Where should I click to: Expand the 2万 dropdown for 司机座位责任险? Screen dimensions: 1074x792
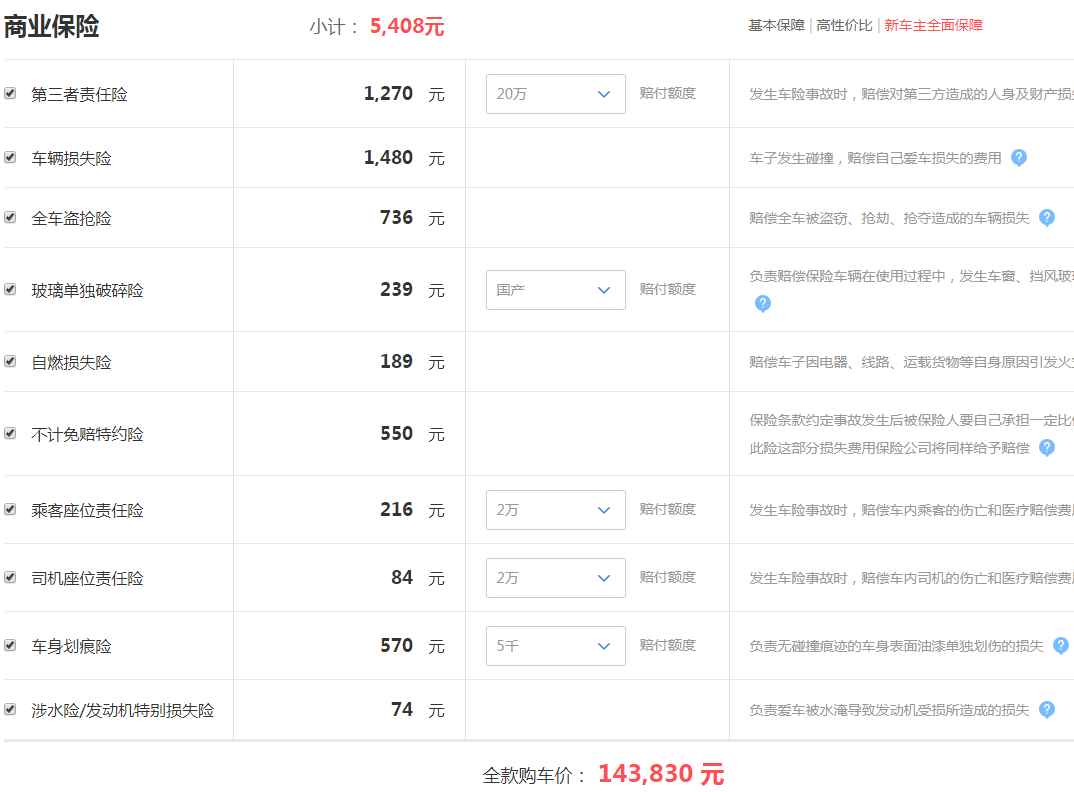pyautogui.click(x=555, y=578)
